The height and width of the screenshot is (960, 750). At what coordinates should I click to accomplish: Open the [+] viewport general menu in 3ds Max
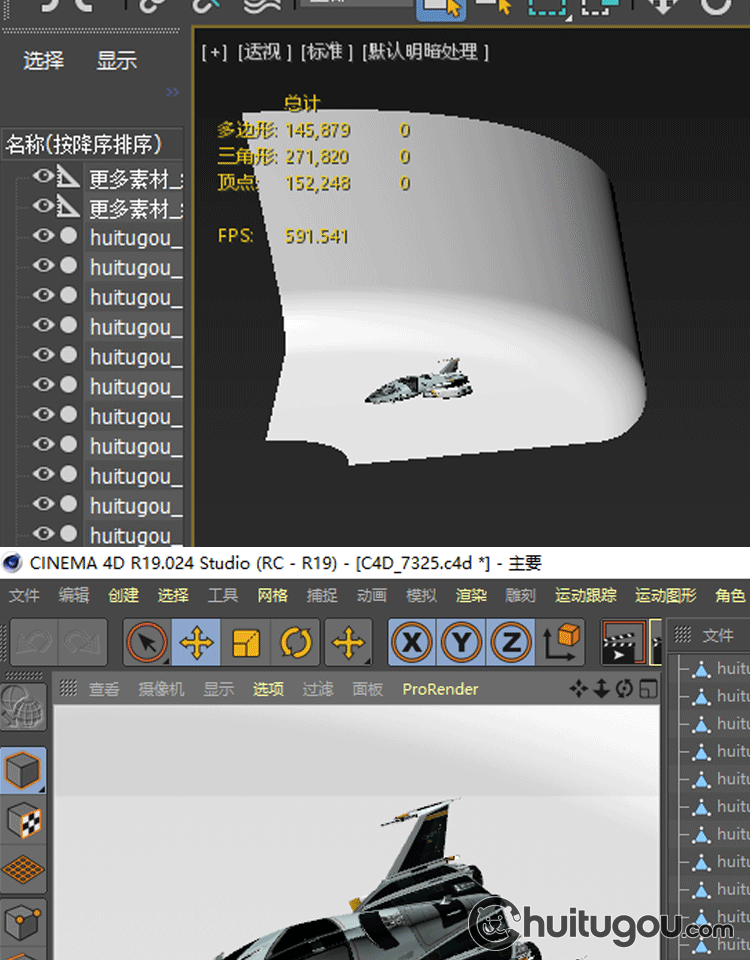point(214,53)
